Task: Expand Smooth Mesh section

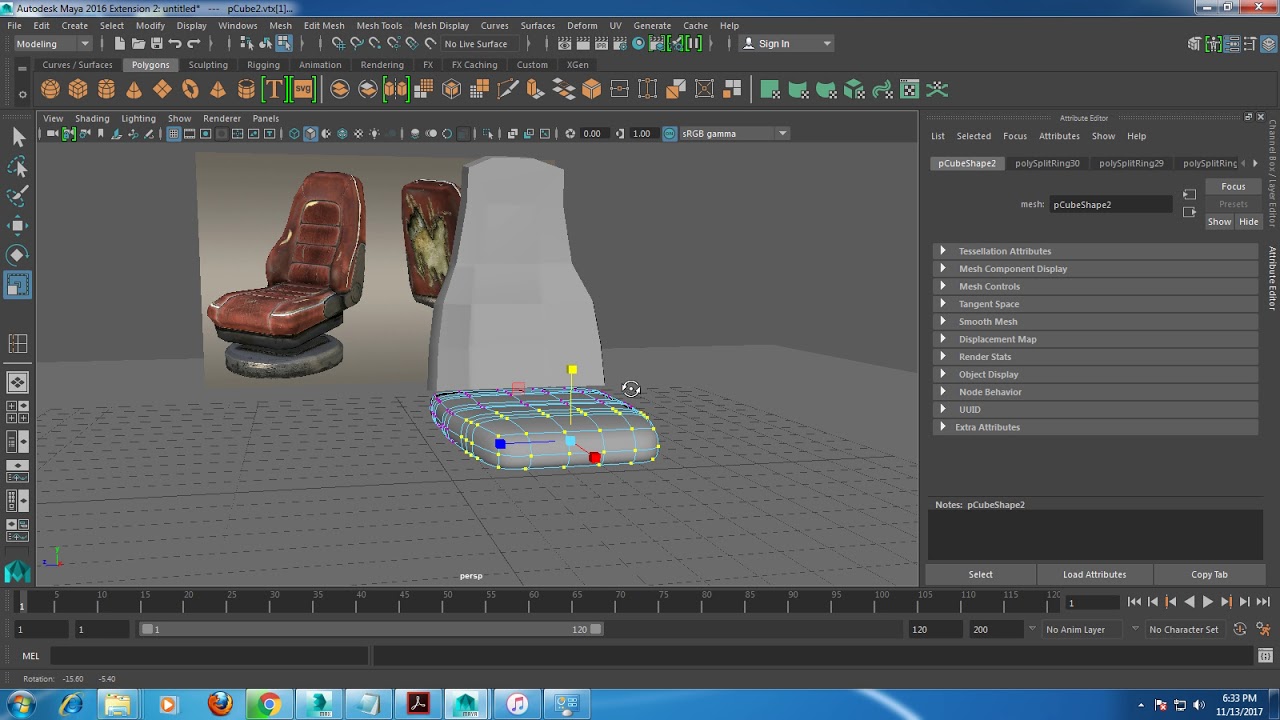Action: [x=1095, y=321]
